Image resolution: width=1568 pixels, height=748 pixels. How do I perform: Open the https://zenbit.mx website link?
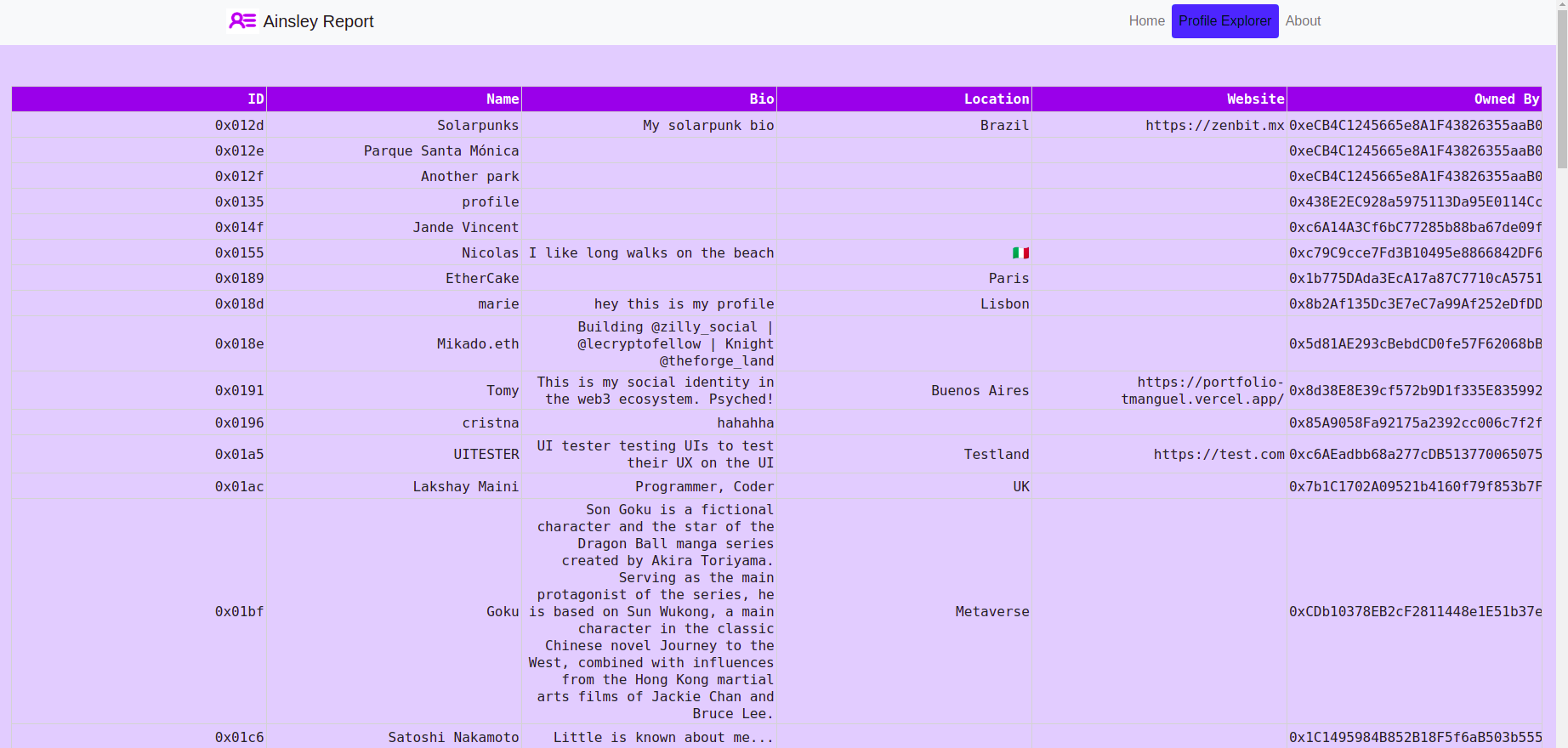[x=1214, y=125]
